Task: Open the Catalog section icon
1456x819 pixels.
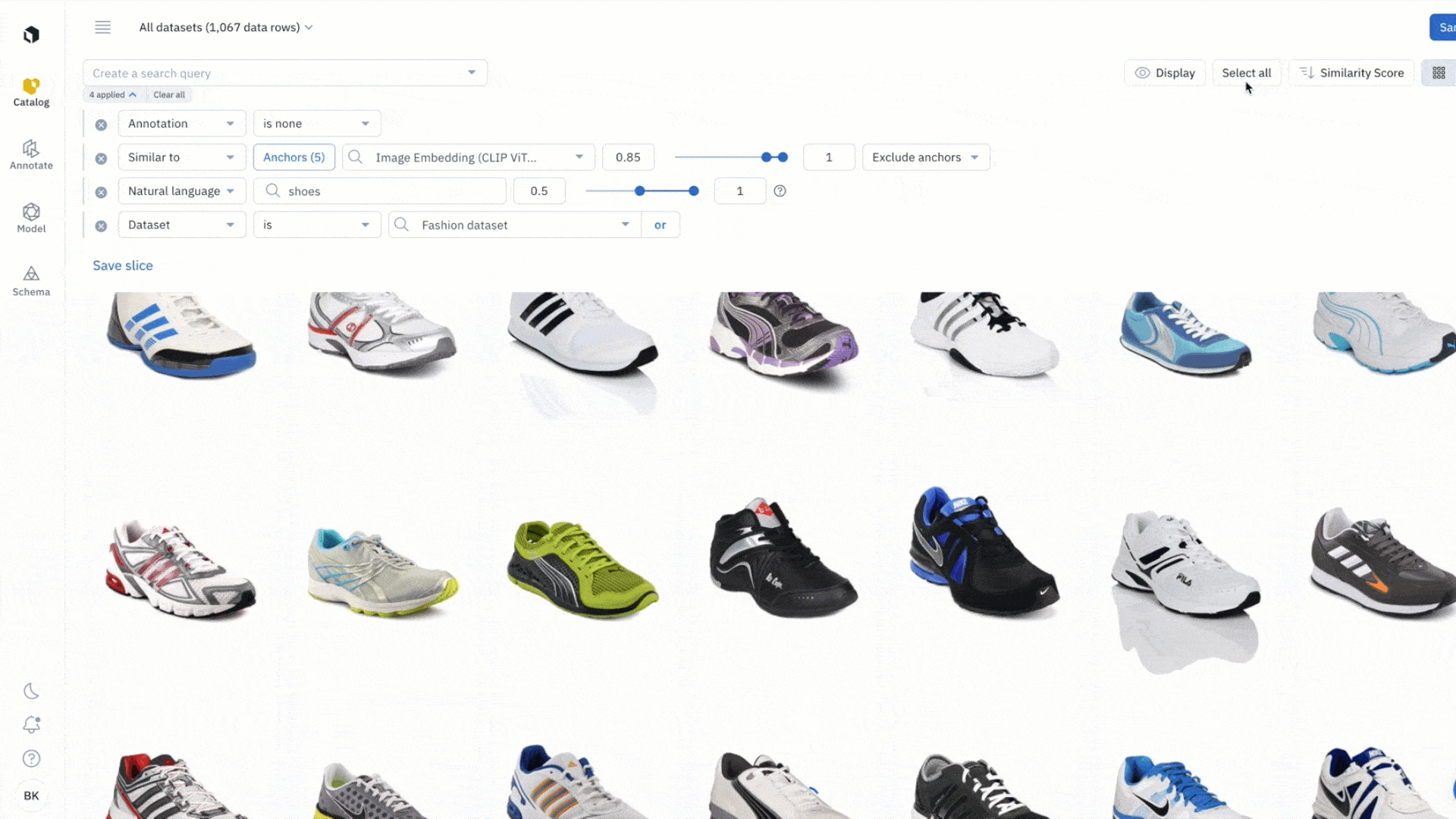Action: point(31,86)
